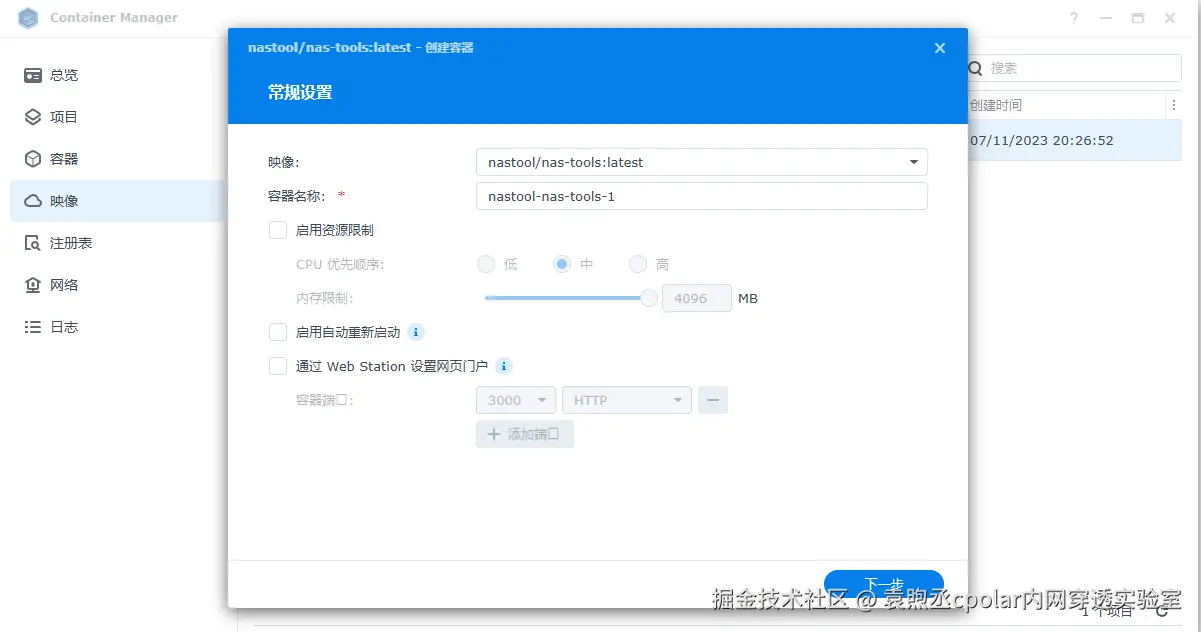Minimize the Container Manager window

1106,18
